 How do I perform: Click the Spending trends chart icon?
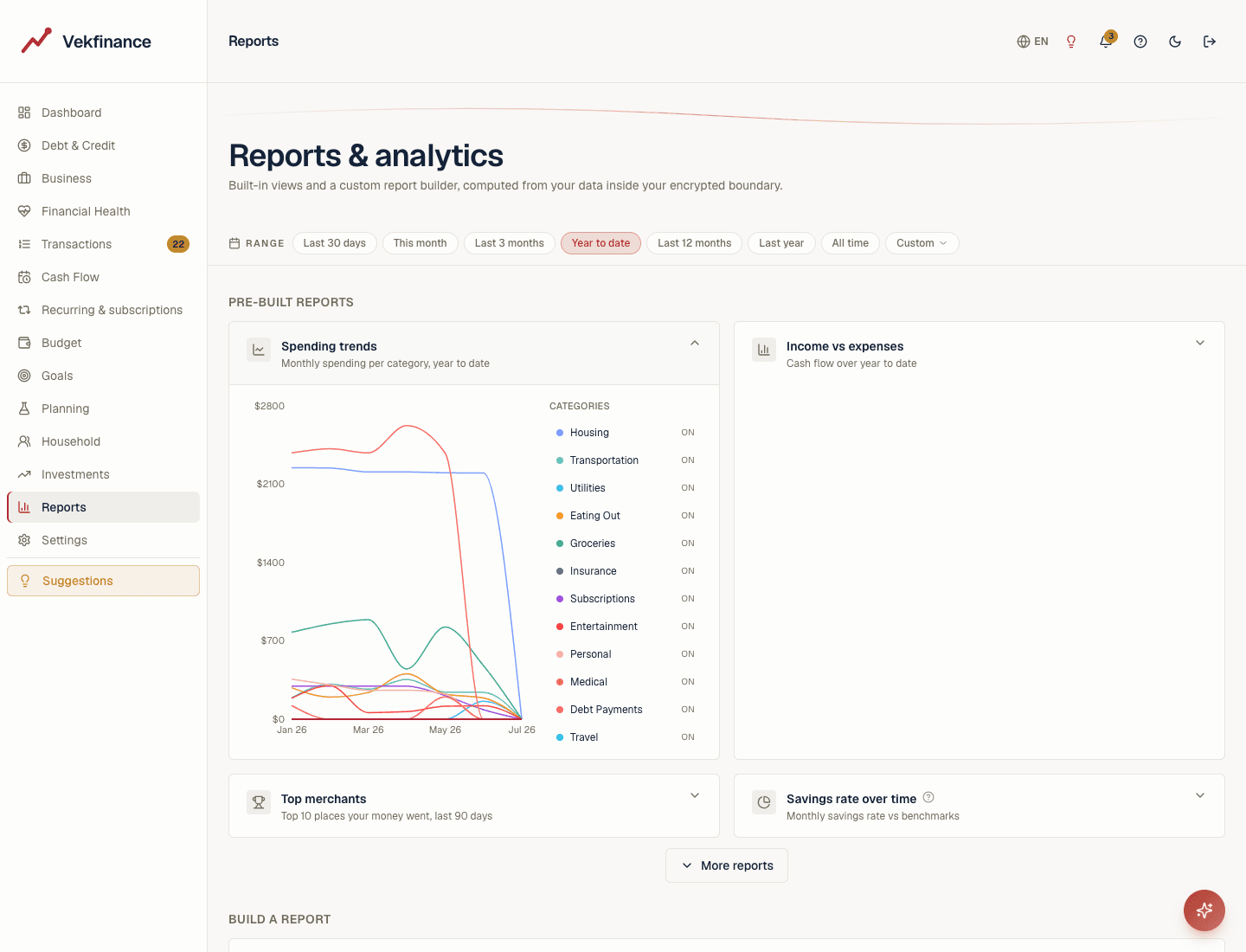coord(259,350)
